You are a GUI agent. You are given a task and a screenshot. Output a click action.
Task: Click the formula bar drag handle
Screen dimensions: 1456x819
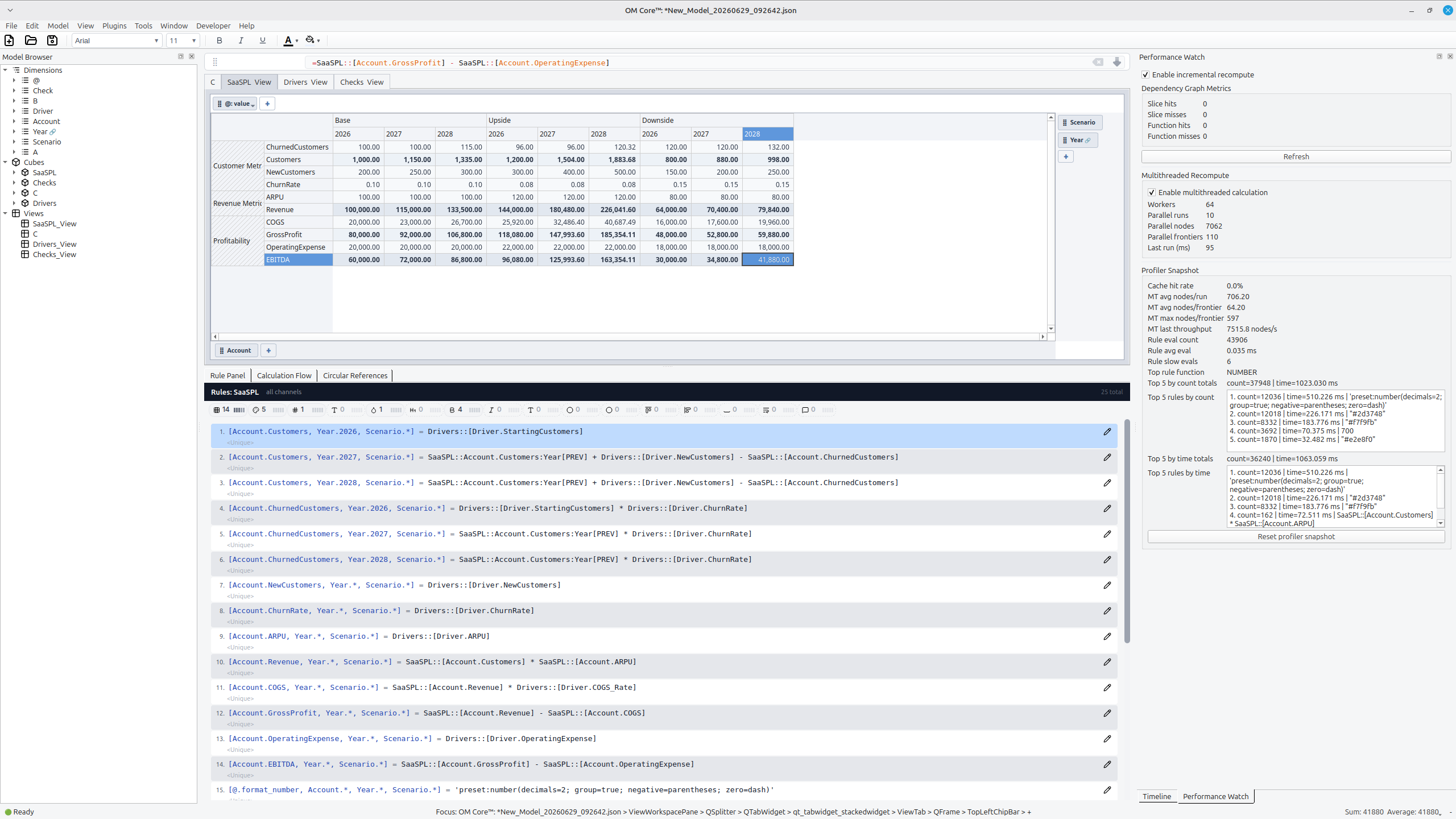[x=215, y=62]
